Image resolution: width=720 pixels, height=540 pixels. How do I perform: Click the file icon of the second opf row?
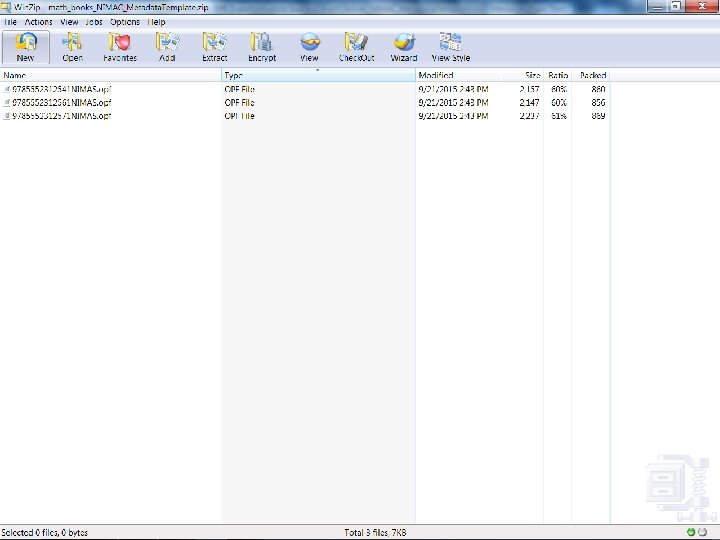6,102
